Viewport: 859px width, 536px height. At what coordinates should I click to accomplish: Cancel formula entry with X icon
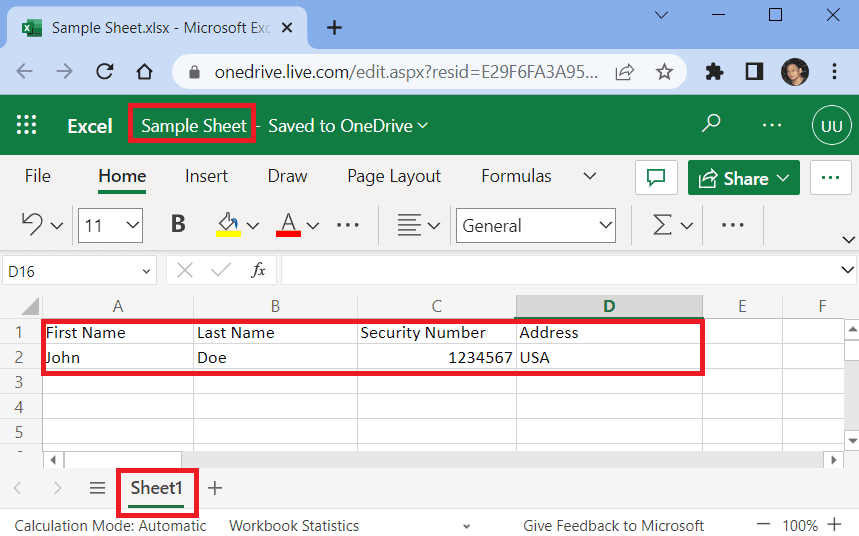[185, 270]
